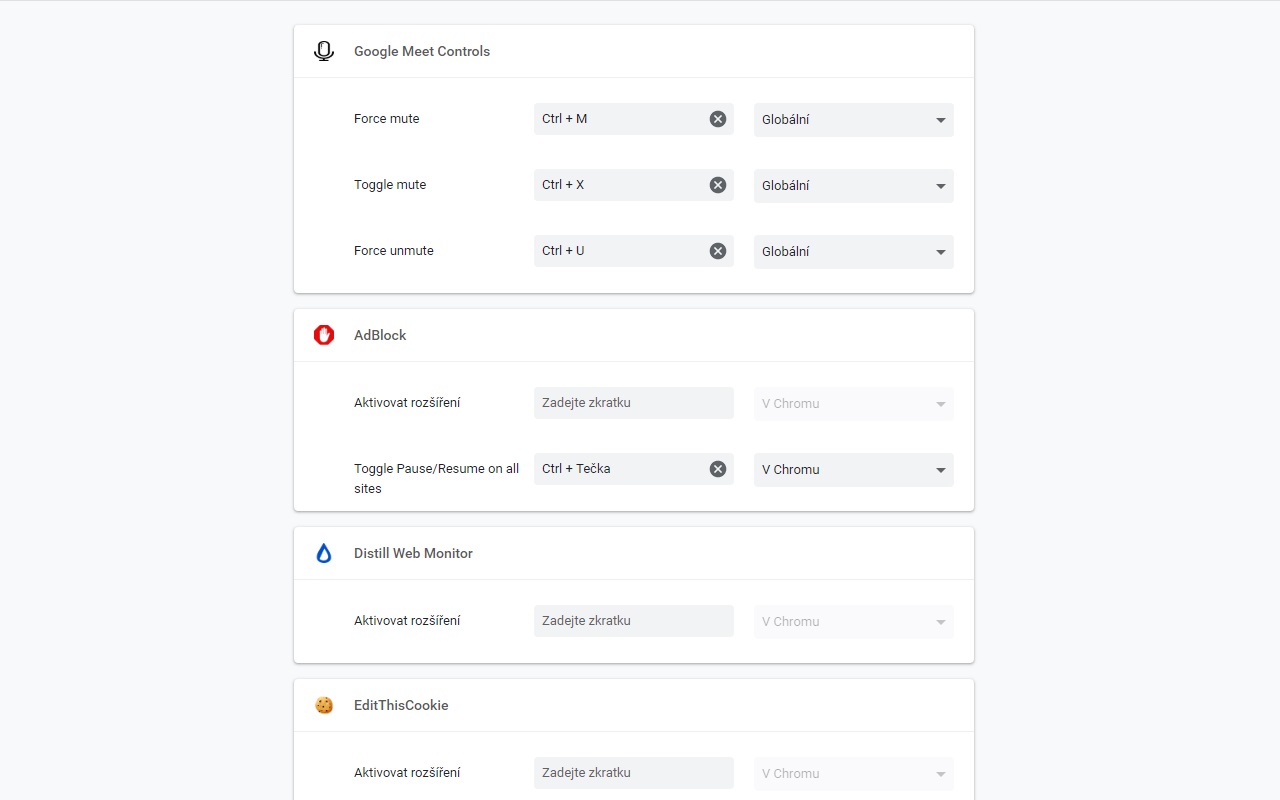
Task: Click the Distill Web Monitor droplet icon
Action: tap(323, 553)
